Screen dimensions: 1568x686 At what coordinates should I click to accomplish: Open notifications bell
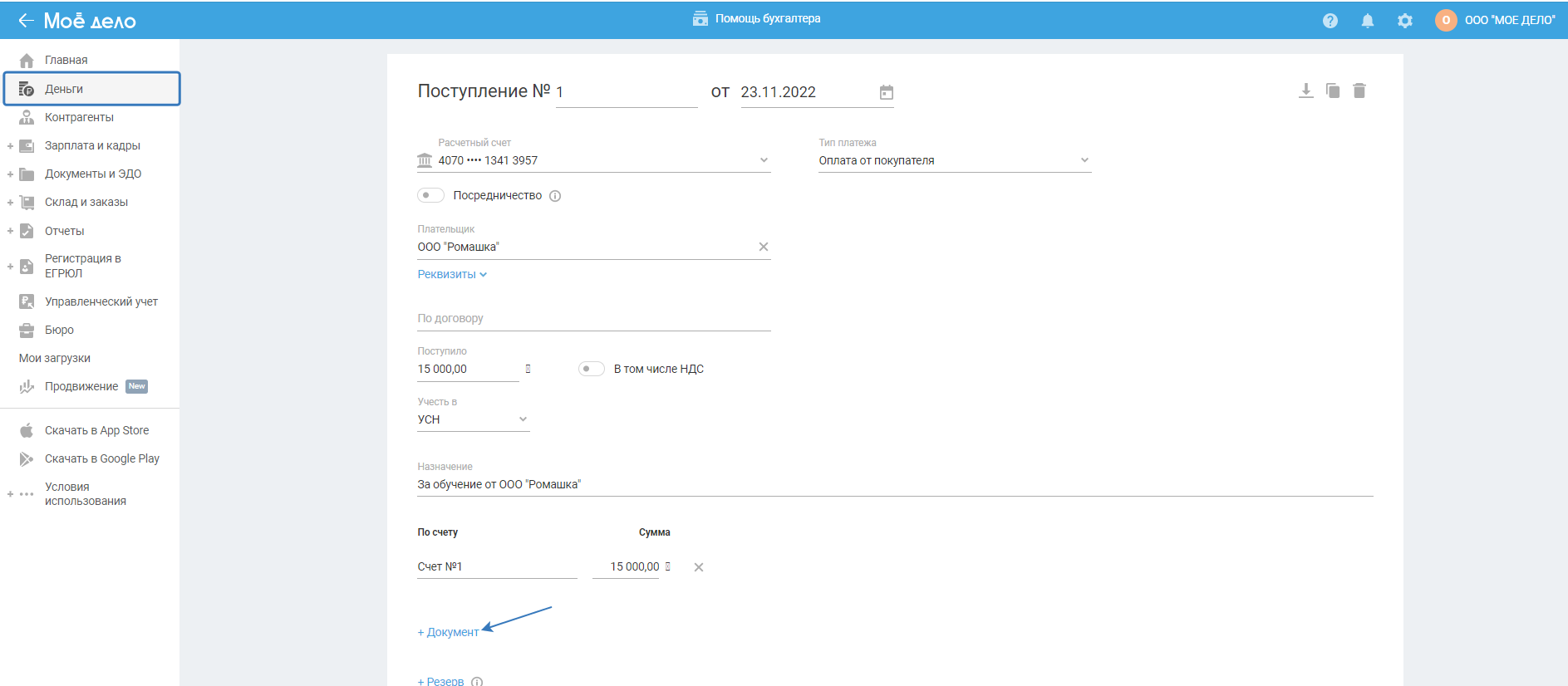(x=1368, y=21)
